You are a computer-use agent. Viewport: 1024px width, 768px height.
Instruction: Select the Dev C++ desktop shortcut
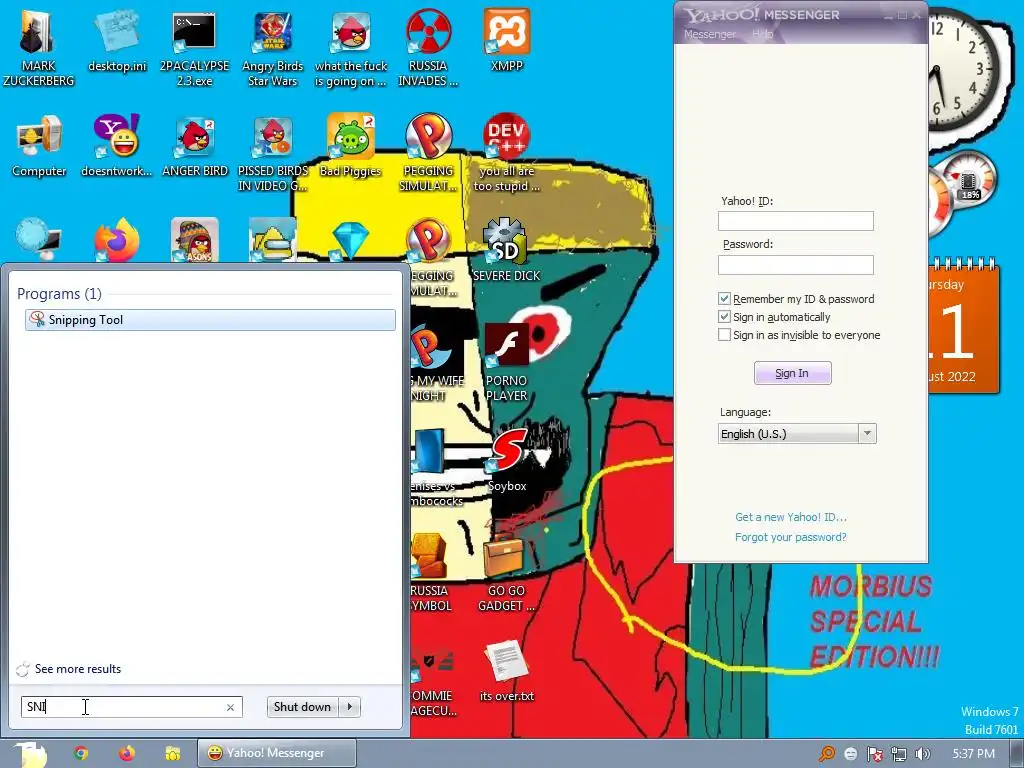tap(507, 153)
